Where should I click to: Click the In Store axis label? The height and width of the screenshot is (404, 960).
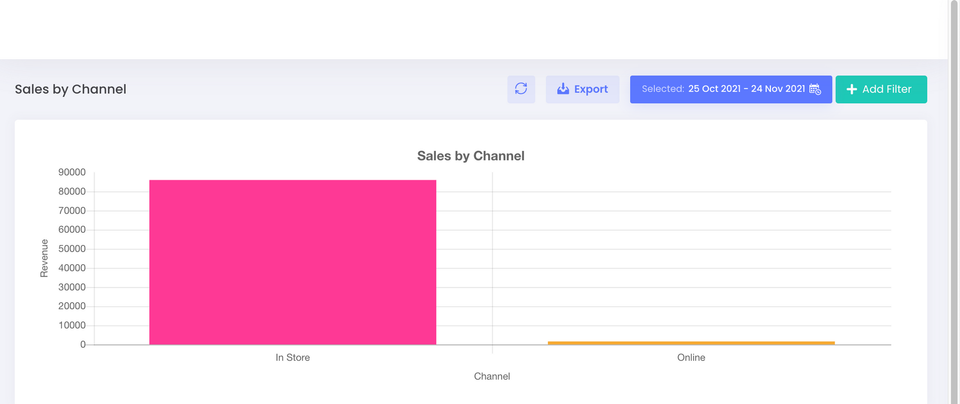tap(293, 357)
